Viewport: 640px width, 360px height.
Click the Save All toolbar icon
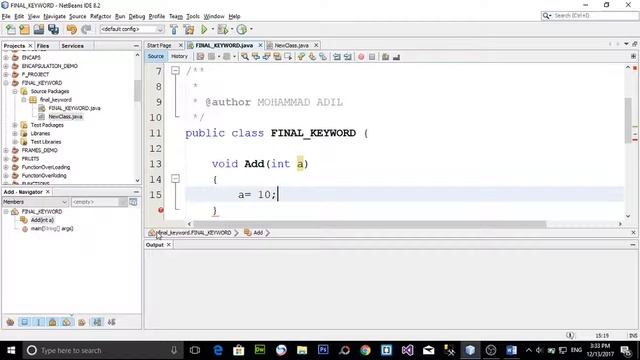click(53, 29)
